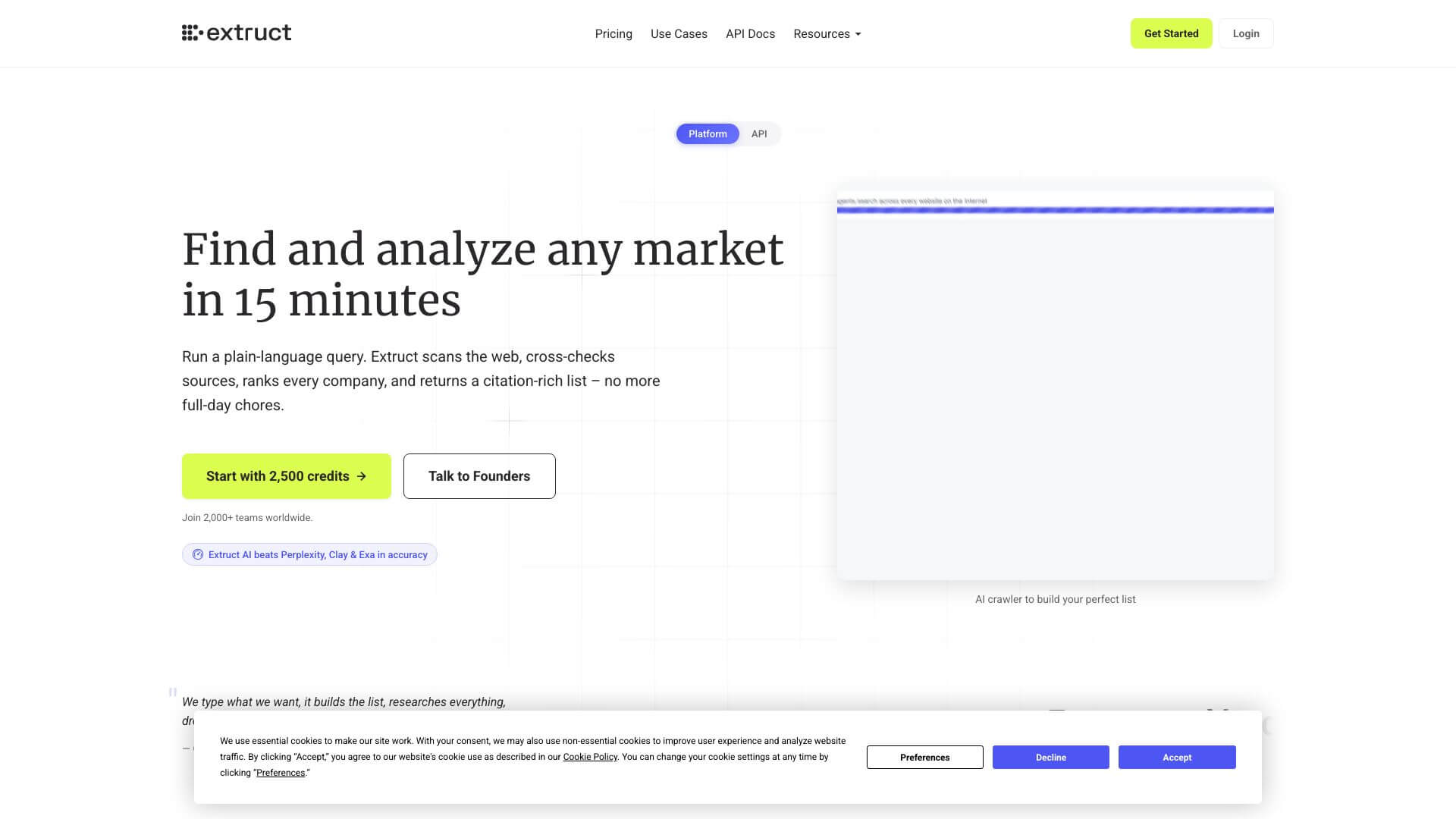
Task: Click the Login button
Action: click(1246, 33)
